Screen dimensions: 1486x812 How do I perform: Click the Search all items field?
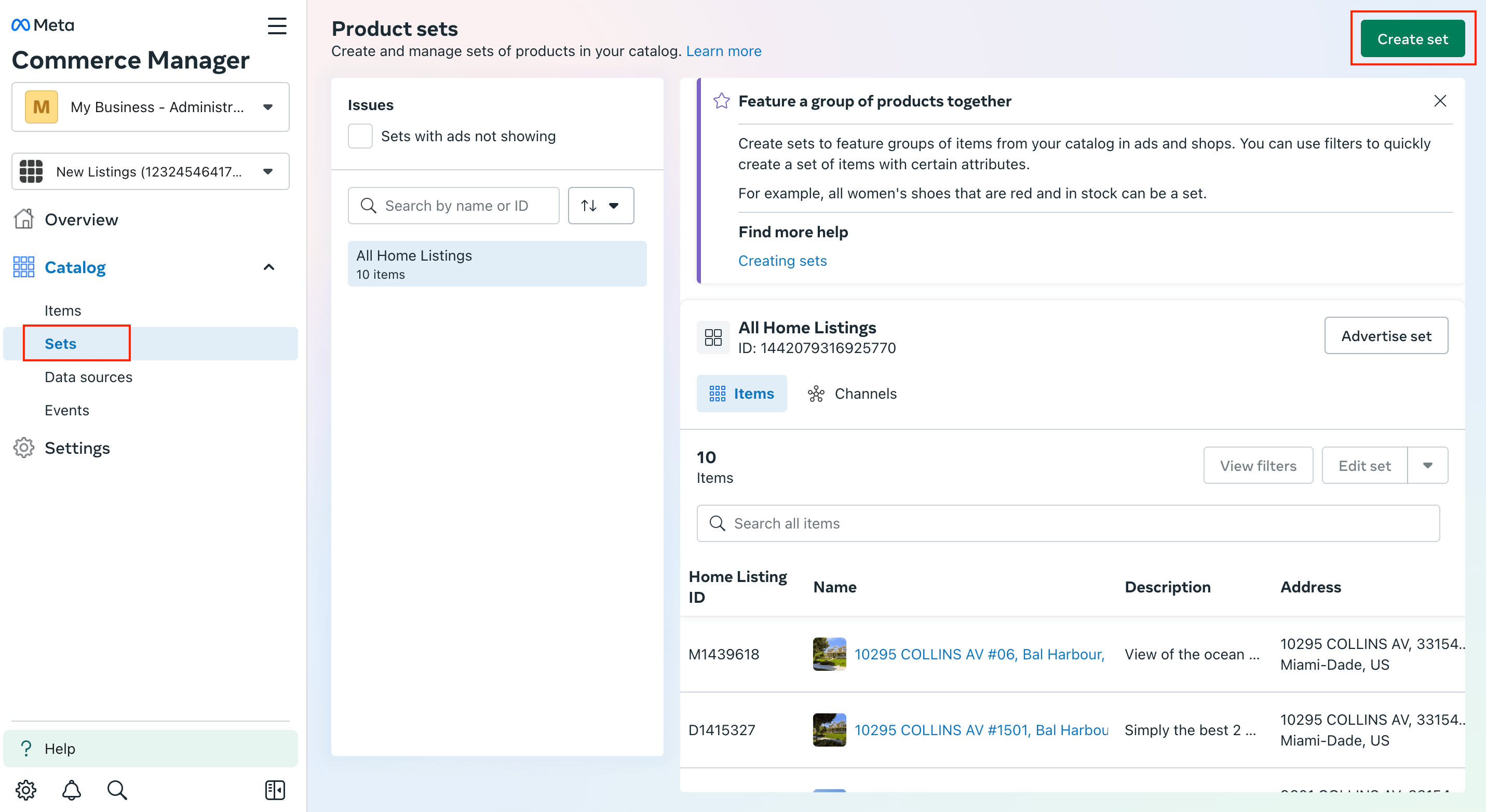(1067, 523)
